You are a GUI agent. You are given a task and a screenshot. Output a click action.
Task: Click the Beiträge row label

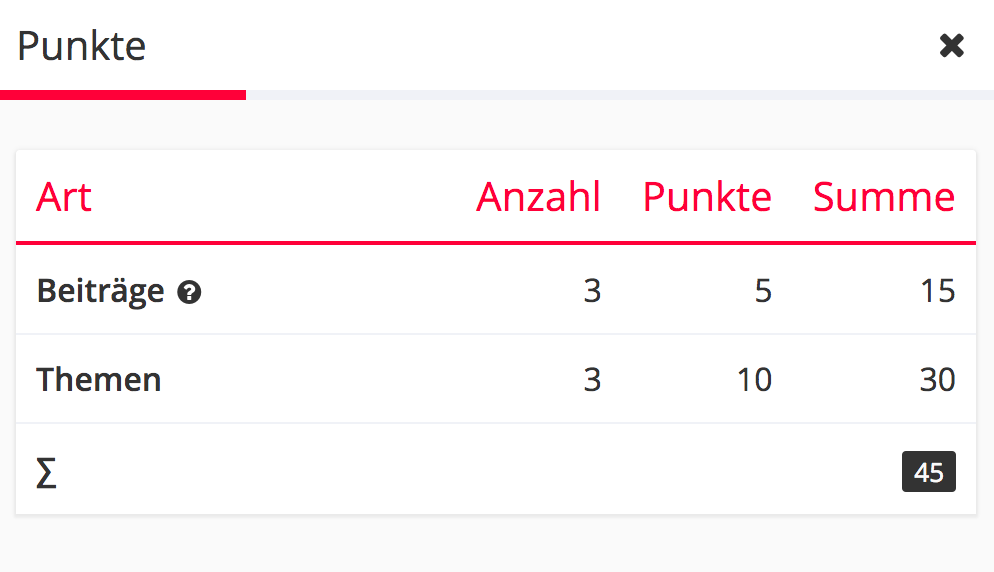[x=100, y=291]
